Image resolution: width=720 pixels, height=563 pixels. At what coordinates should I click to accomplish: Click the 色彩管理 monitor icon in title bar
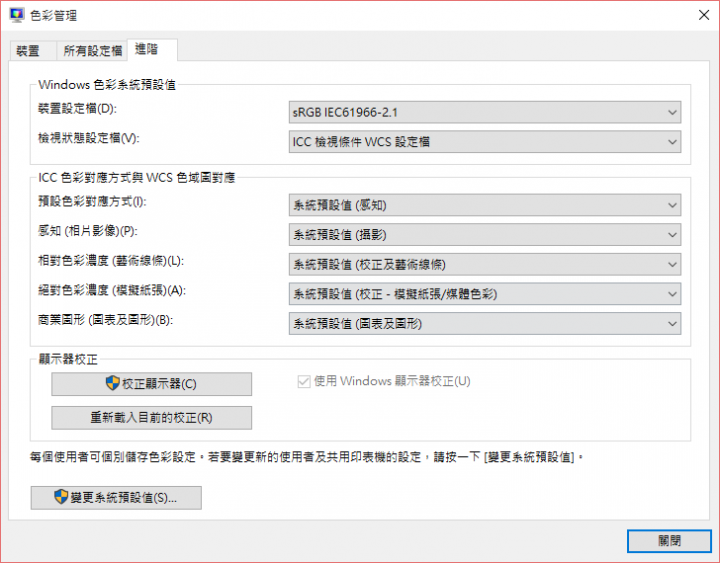tap(17, 16)
